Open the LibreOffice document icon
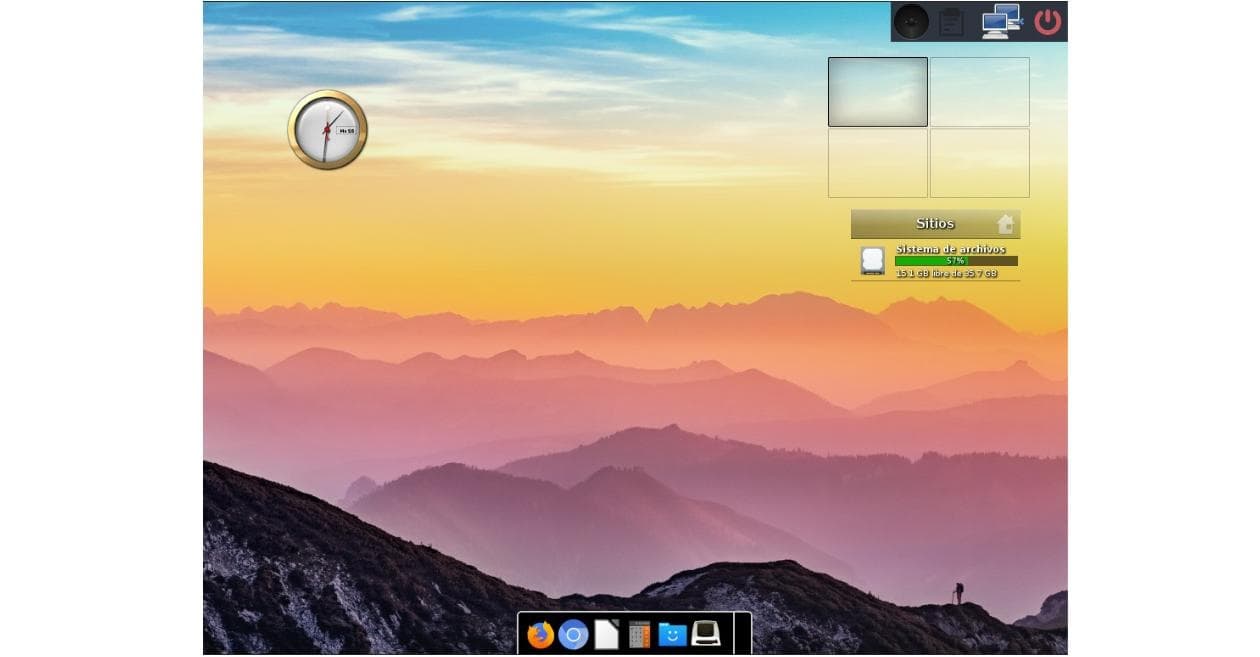 607,635
